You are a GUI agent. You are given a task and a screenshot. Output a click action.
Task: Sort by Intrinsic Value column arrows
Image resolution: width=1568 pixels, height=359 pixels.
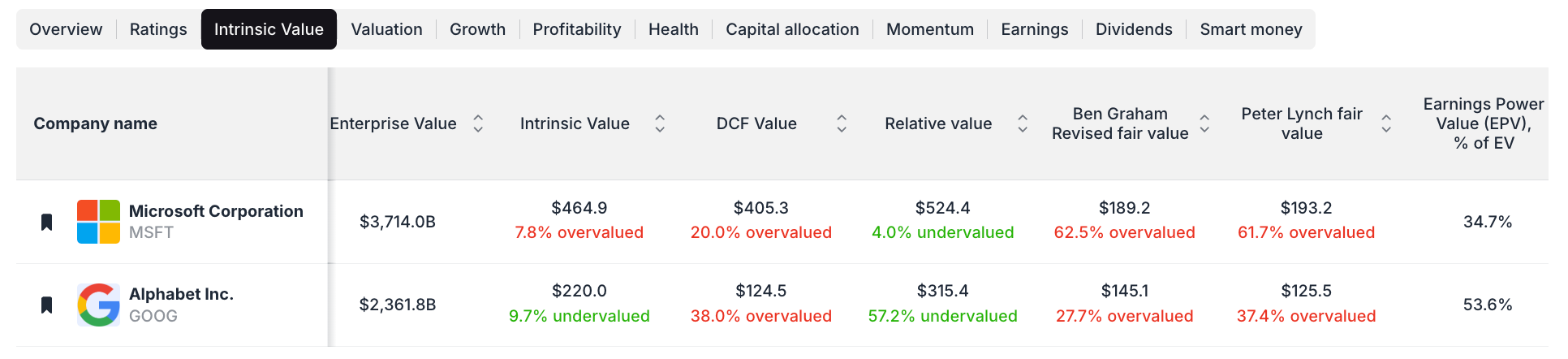point(660,123)
